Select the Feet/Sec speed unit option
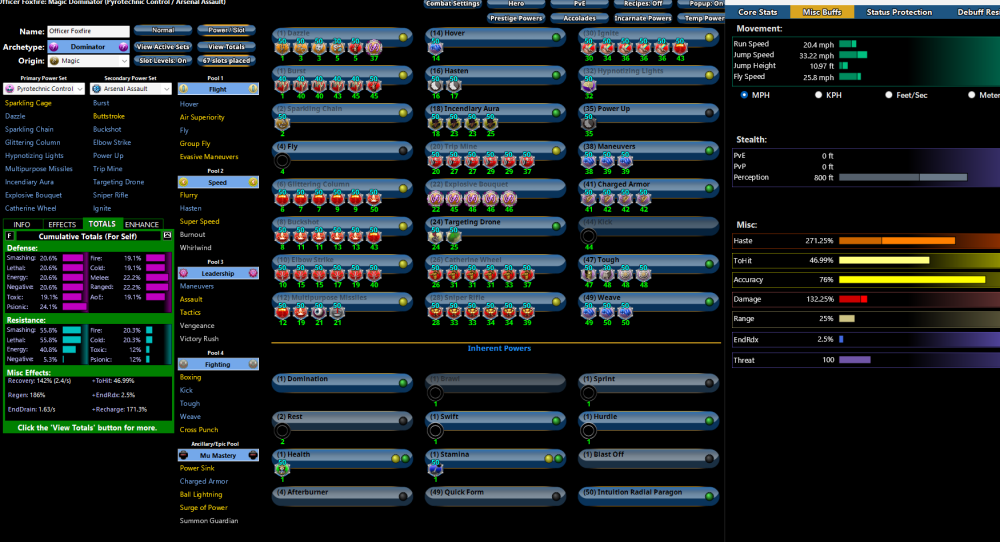 [x=890, y=95]
